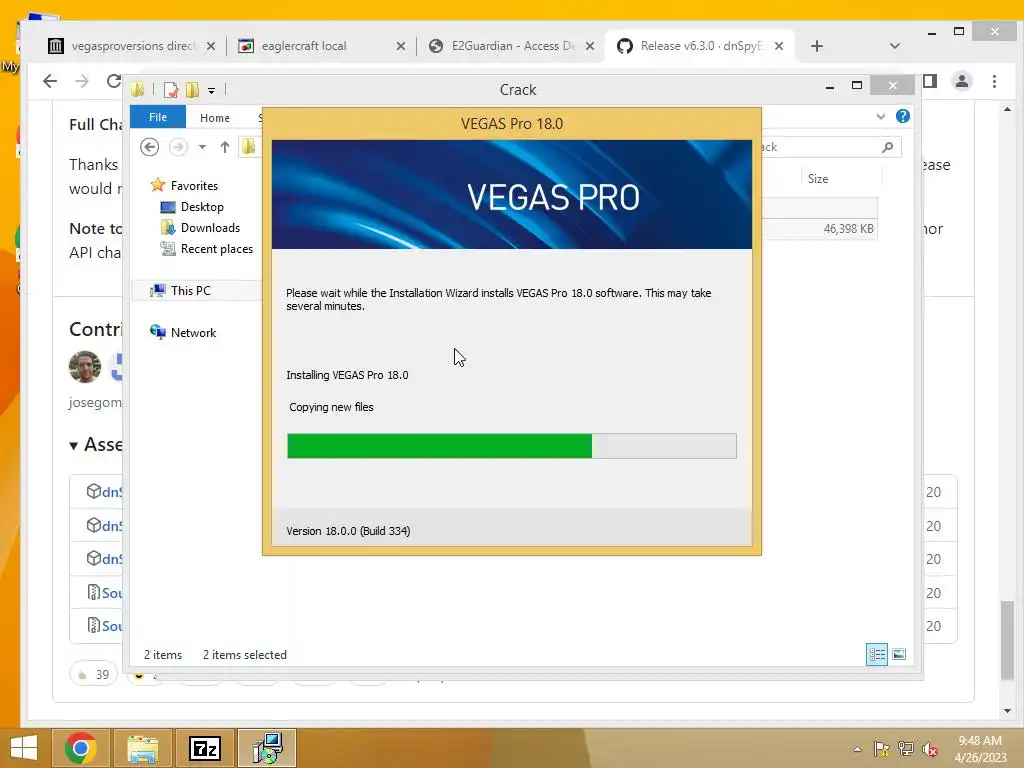Open Action Center flag icon in tray
This screenshot has height=768, width=1024.
pos(882,749)
